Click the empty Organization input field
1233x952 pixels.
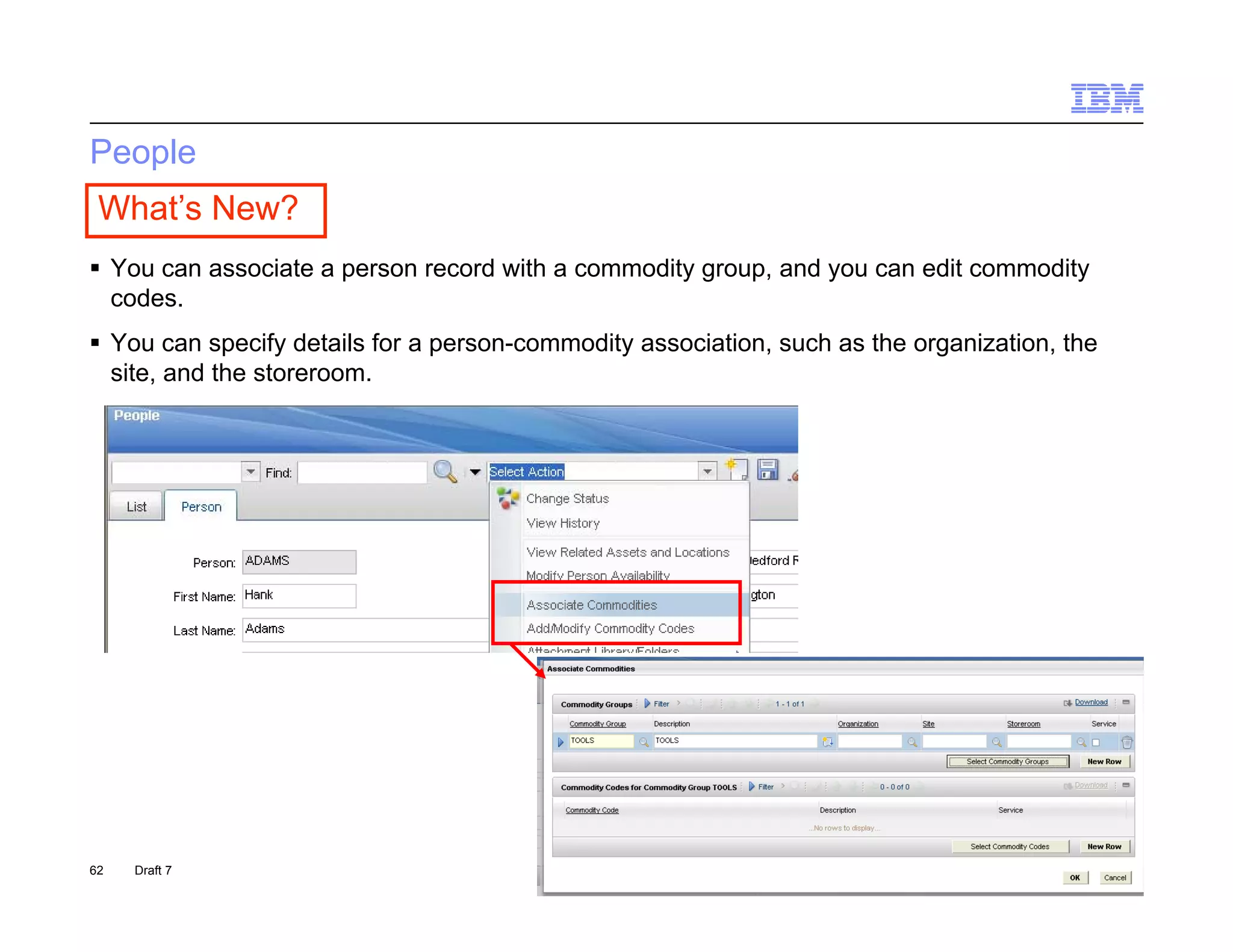coord(869,741)
